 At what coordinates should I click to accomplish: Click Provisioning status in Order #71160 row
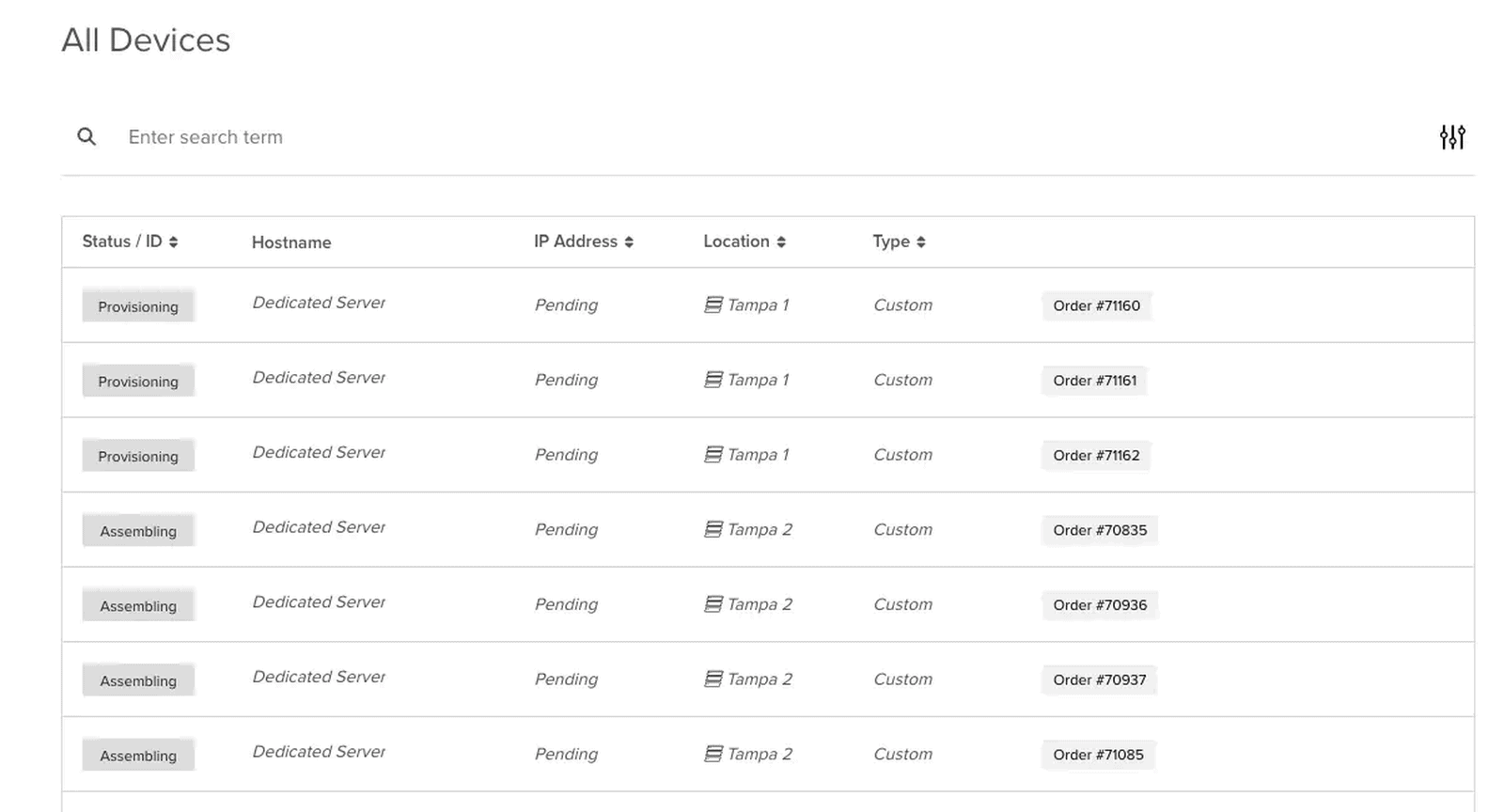click(x=138, y=306)
